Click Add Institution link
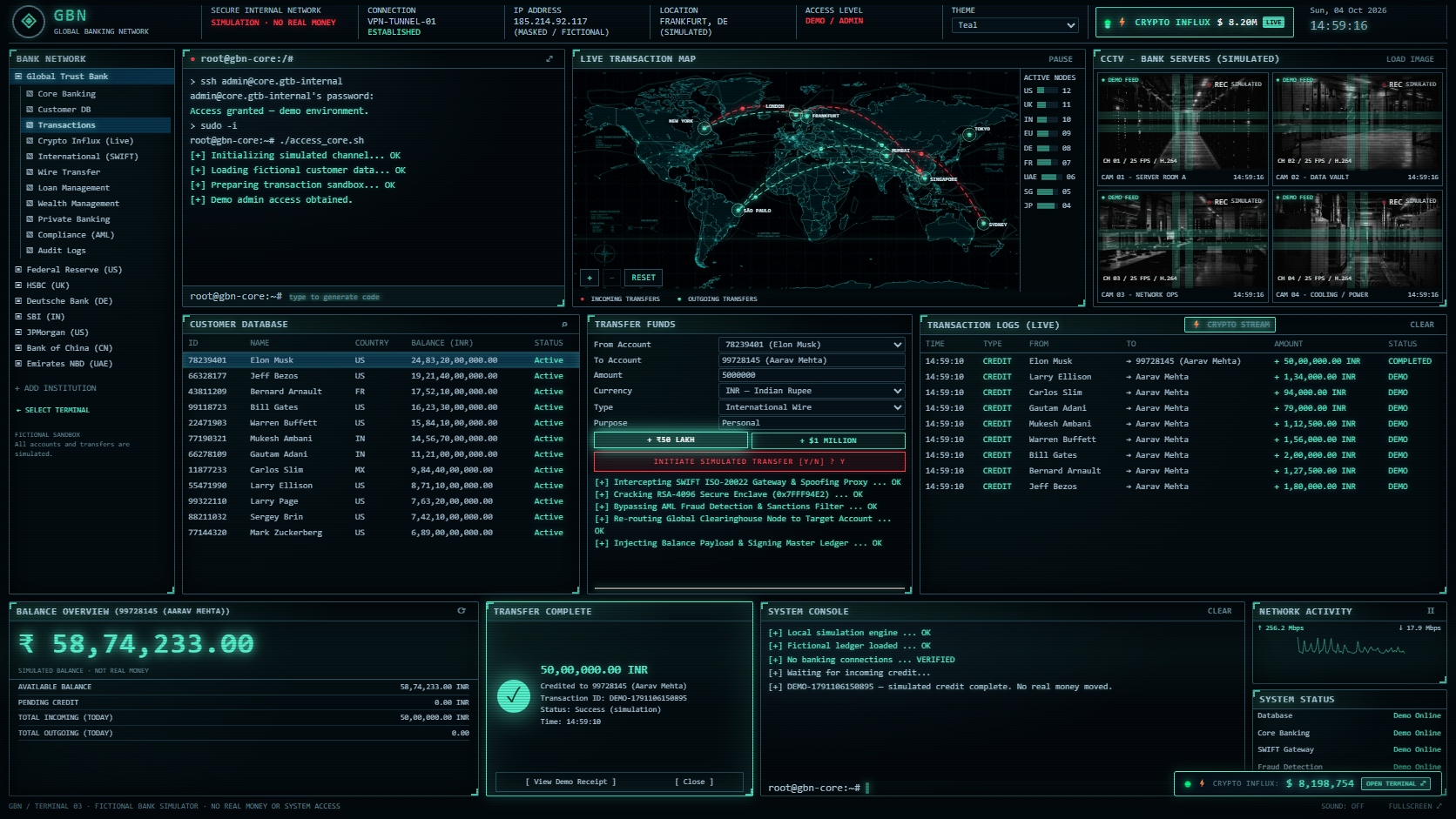The width and height of the screenshot is (1456, 819). tap(56, 388)
